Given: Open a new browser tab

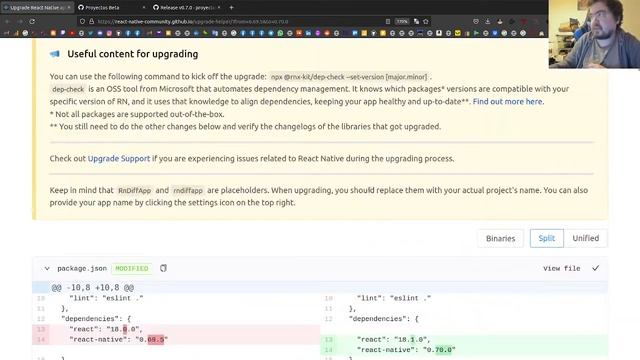Looking at the screenshot, I should 231,7.
